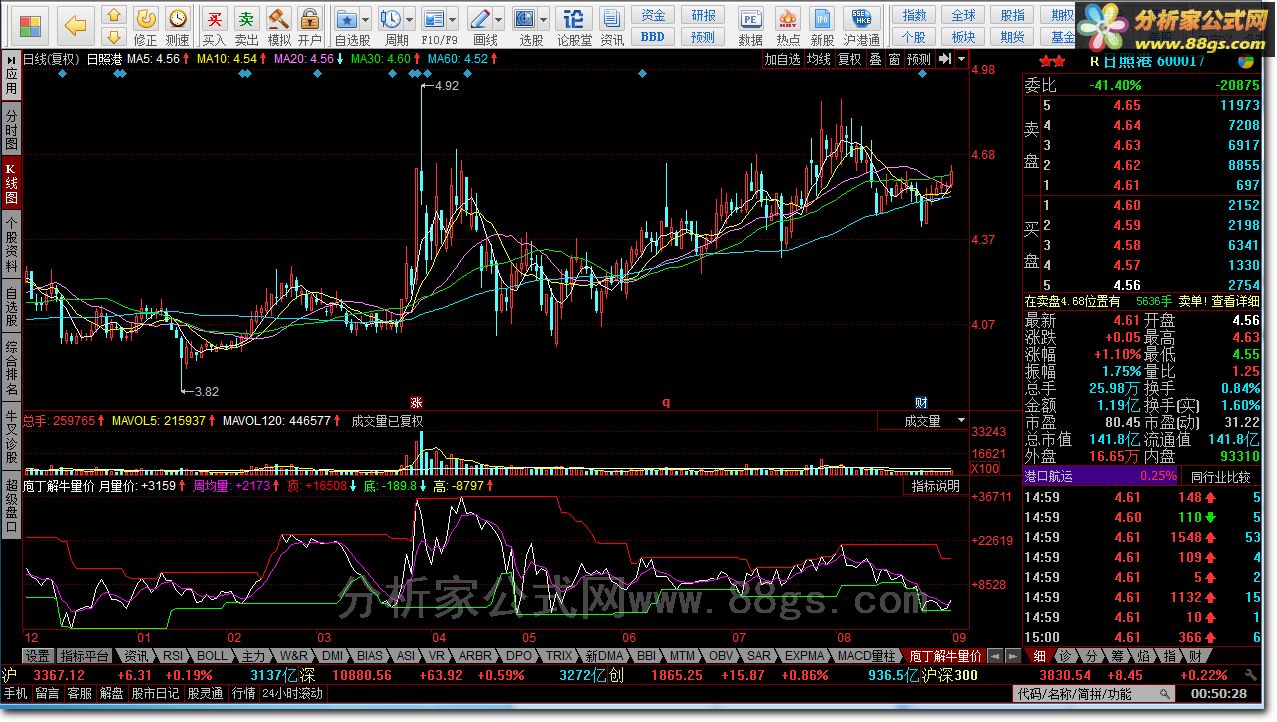This screenshot has width=1277, height=722.
Task: Toggle 预测 (forecast) in chart header
Action: 919,59
